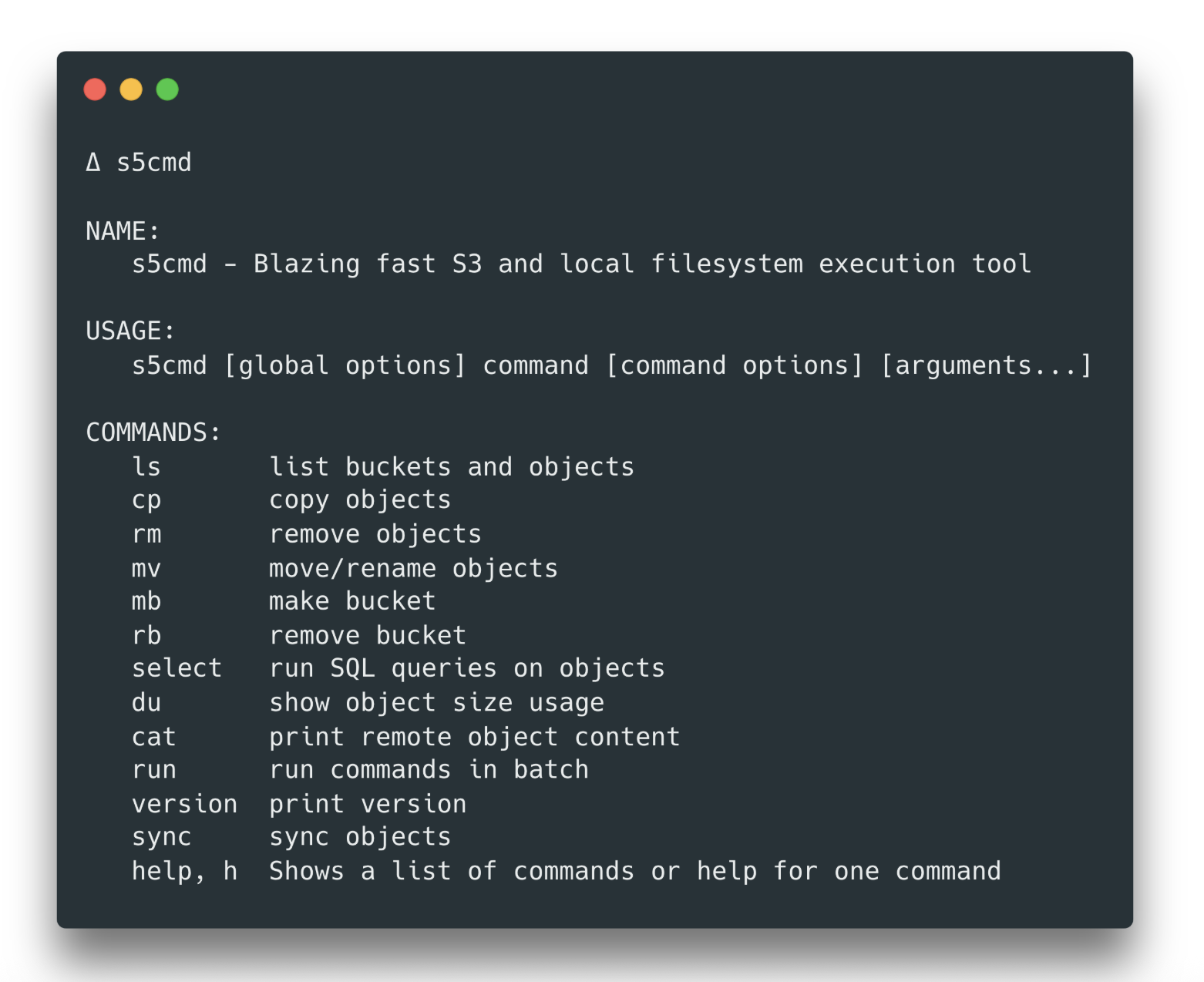This screenshot has width=1204, height=982.
Task: Click the du command entry
Action: 146,702
